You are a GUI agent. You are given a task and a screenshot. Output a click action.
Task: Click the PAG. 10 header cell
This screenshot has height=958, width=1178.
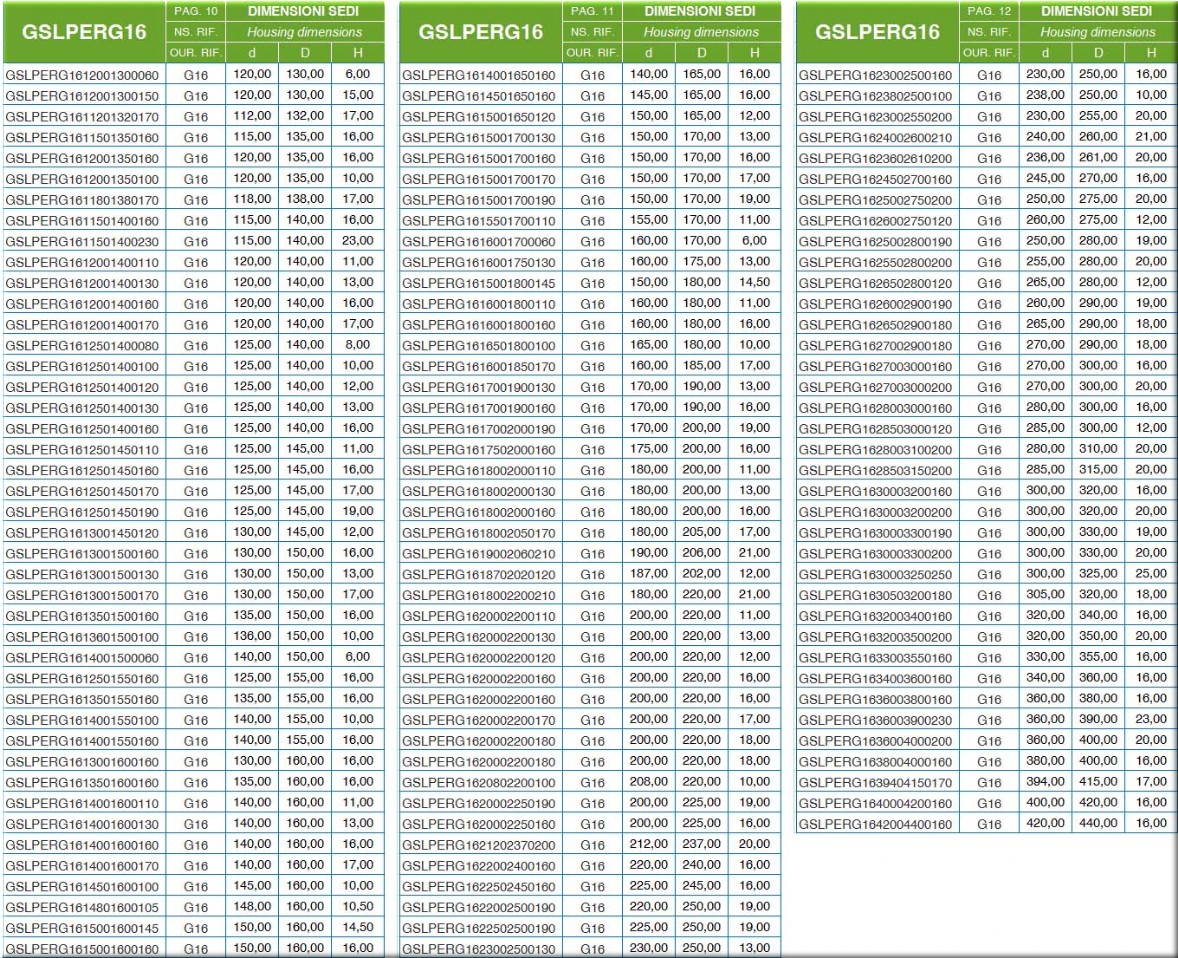195,11
